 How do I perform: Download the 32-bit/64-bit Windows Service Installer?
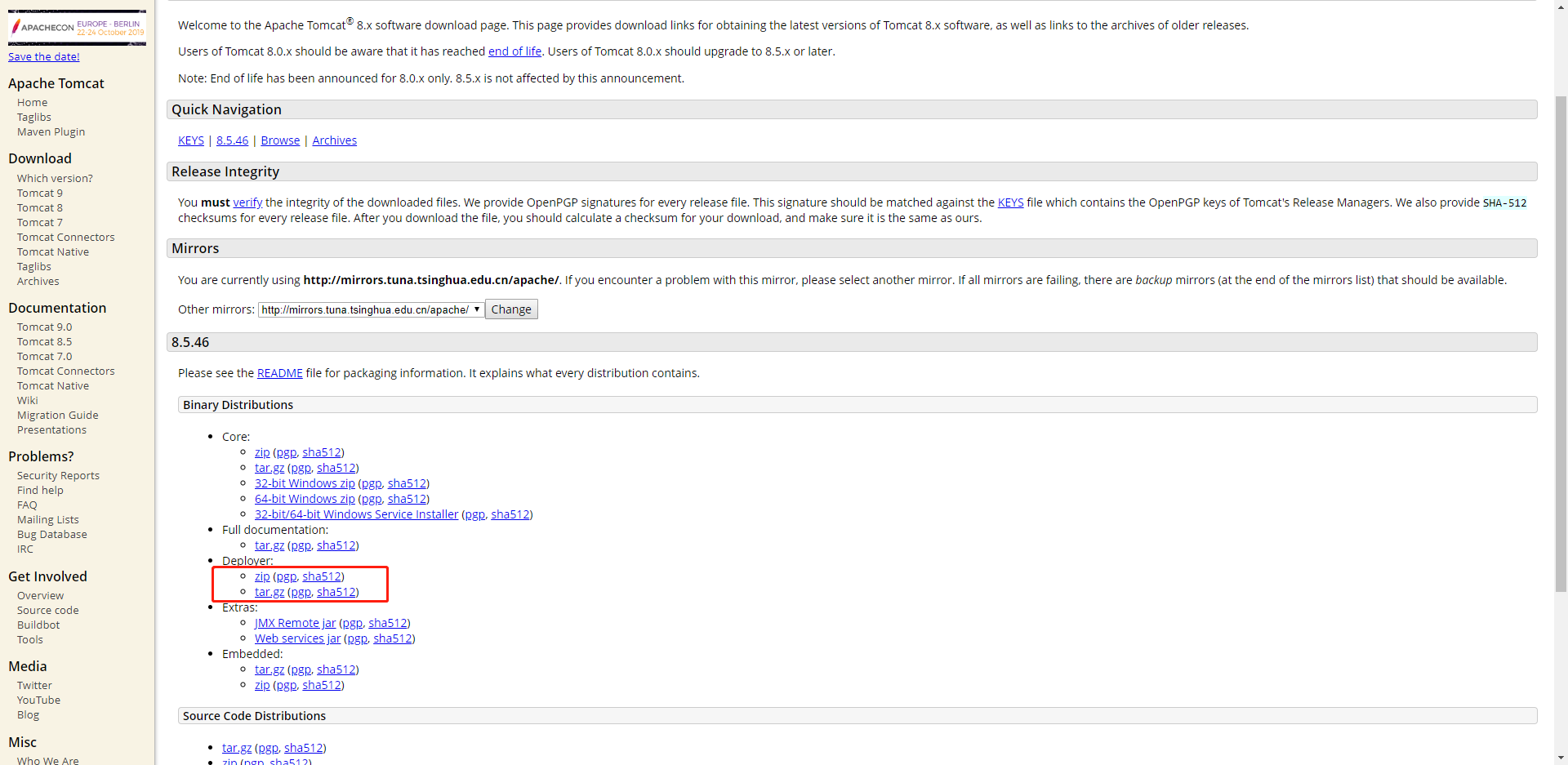356,514
